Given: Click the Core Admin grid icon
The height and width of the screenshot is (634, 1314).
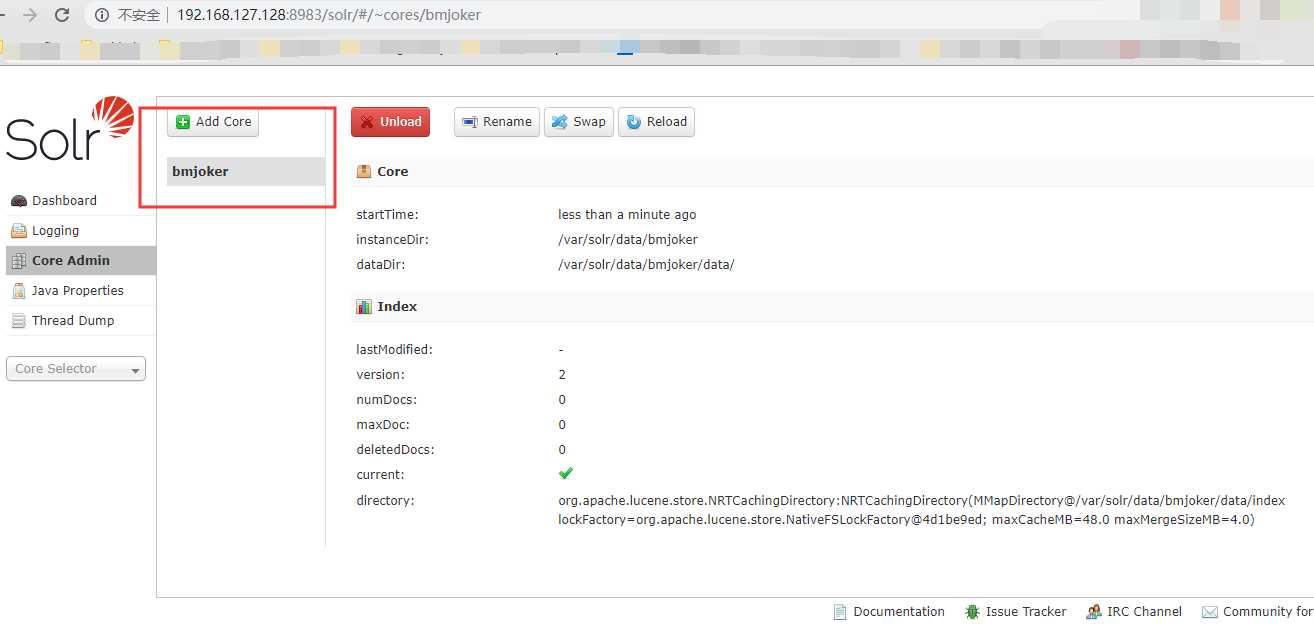Looking at the screenshot, I should [x=19, y=261].
